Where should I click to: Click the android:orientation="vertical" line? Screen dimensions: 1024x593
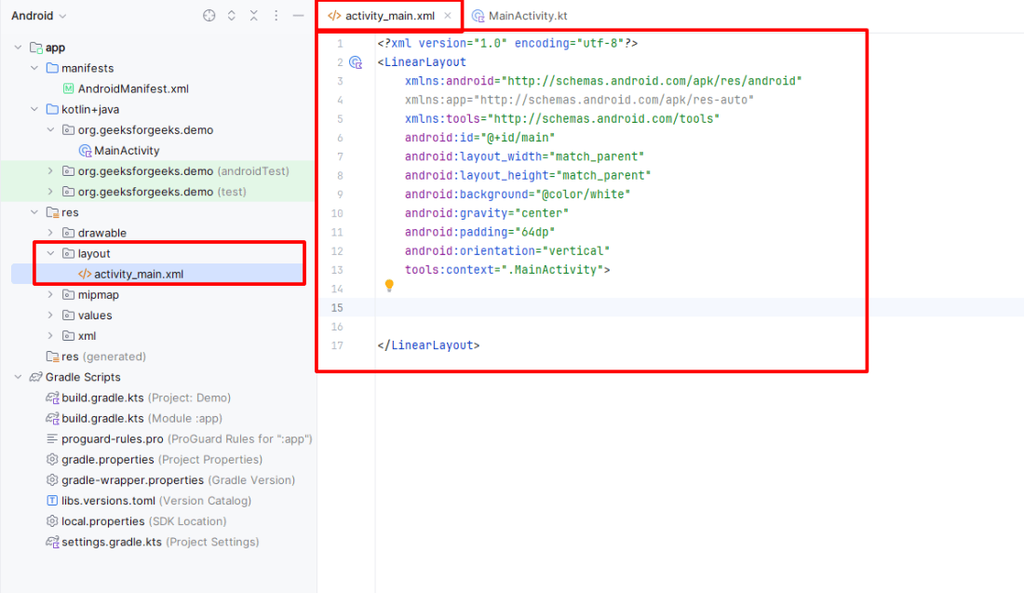[x=507, y=251]
